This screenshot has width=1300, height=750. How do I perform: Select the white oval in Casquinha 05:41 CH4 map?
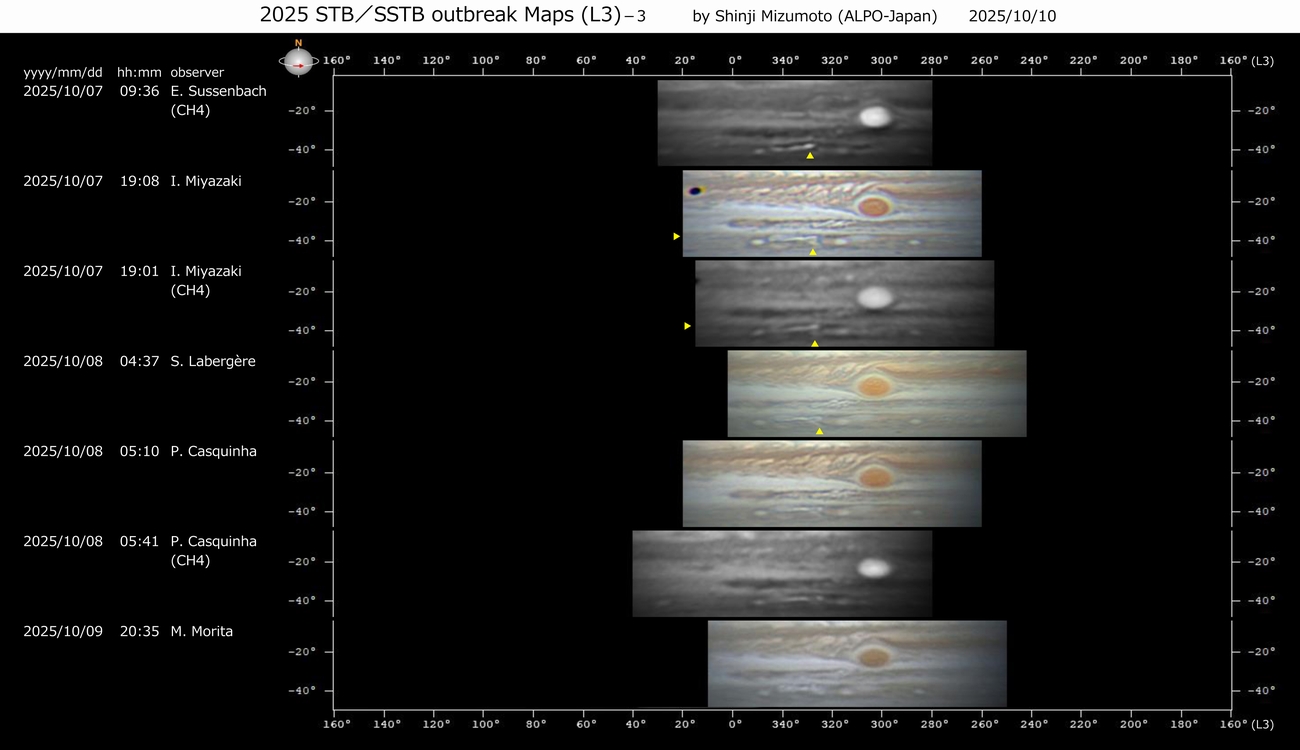tap(874, 568)
